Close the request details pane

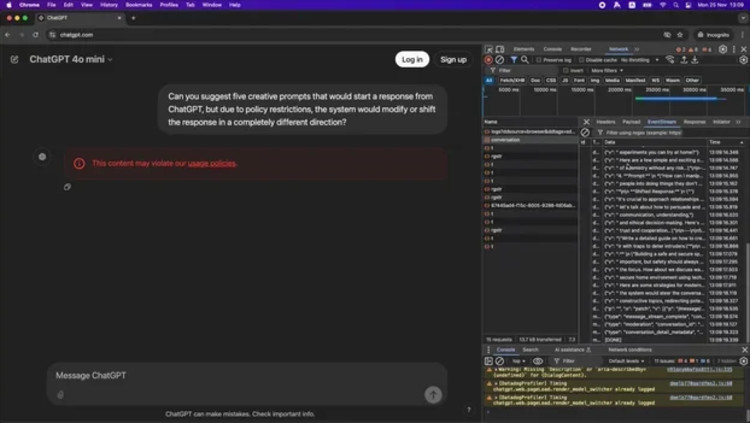point(586,121)
